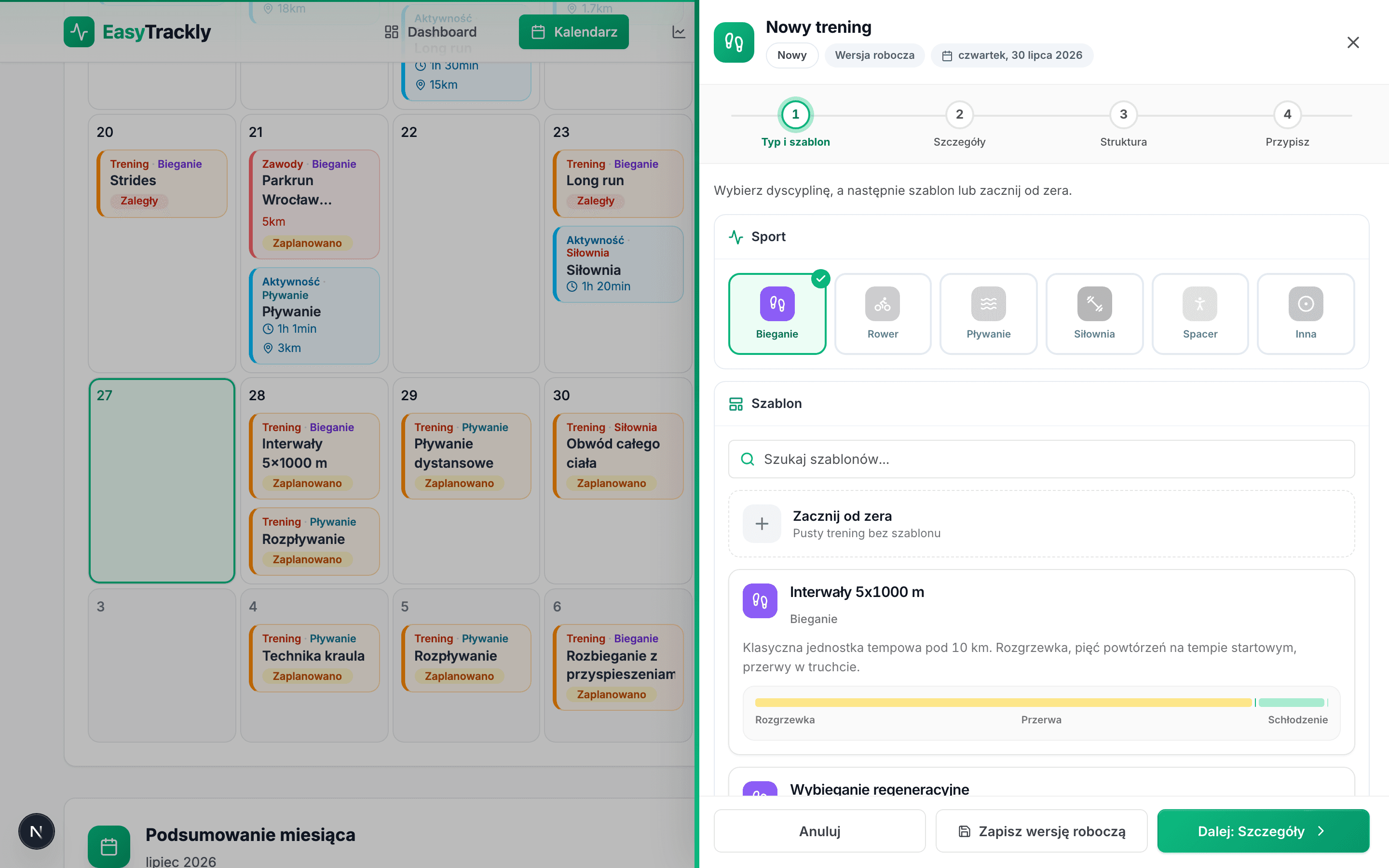Click the calendar icon in date chip
Image resolution: width=1389 pixels, height=868 pixels.
(x=947, y=55)
